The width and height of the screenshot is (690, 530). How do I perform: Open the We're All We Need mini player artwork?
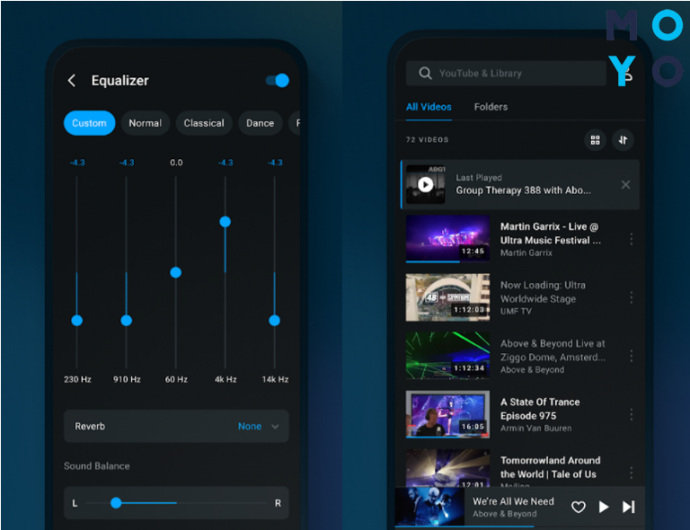tap(429, 507)
